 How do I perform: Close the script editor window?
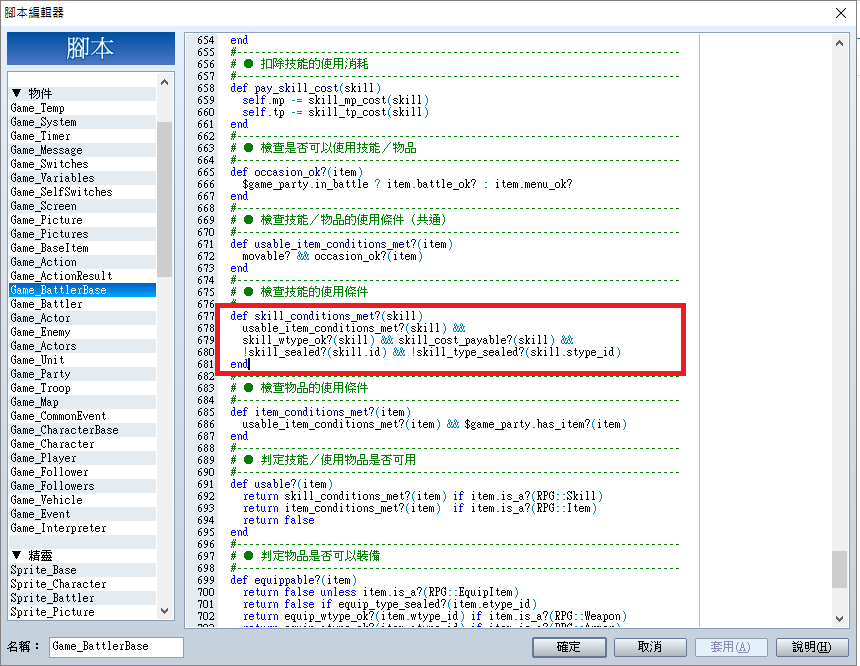tap(840, 13)
